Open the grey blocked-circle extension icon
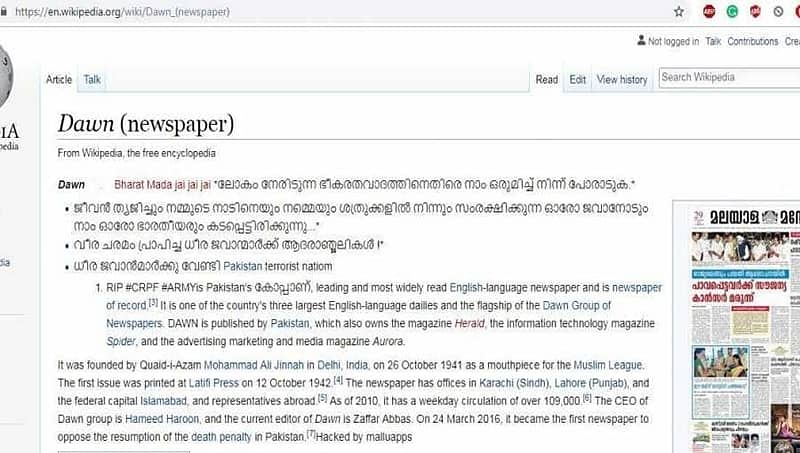 point(778,11)
